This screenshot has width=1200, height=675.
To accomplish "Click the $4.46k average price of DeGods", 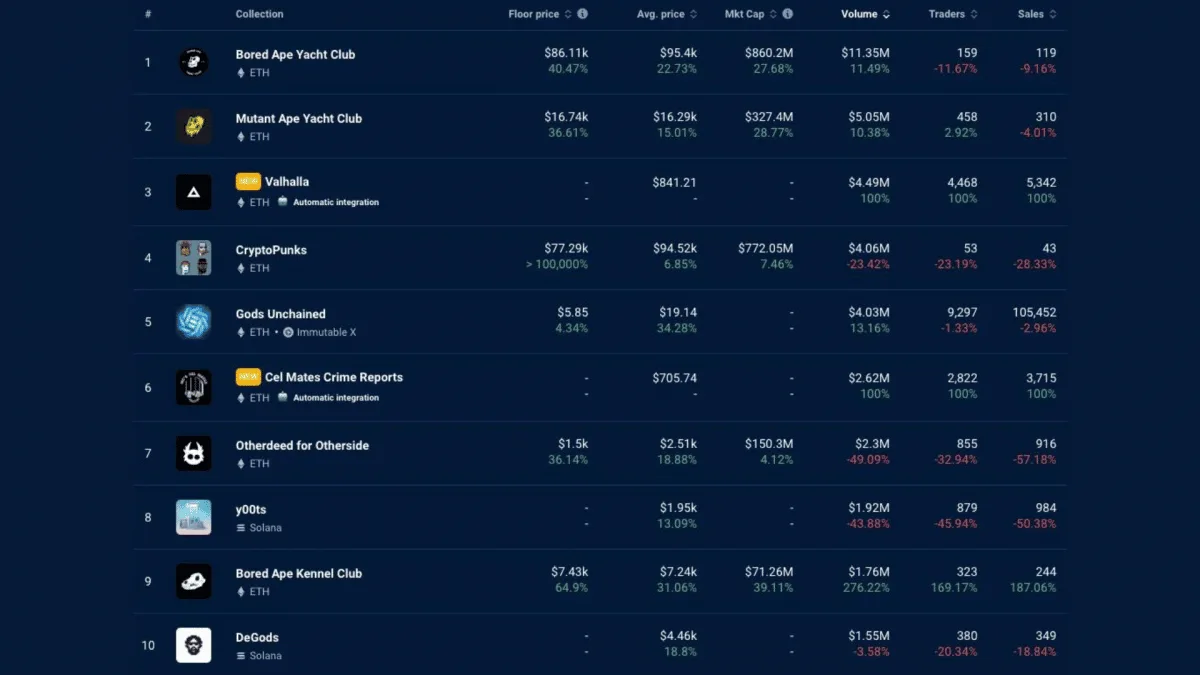I will [x=676, y=636].
